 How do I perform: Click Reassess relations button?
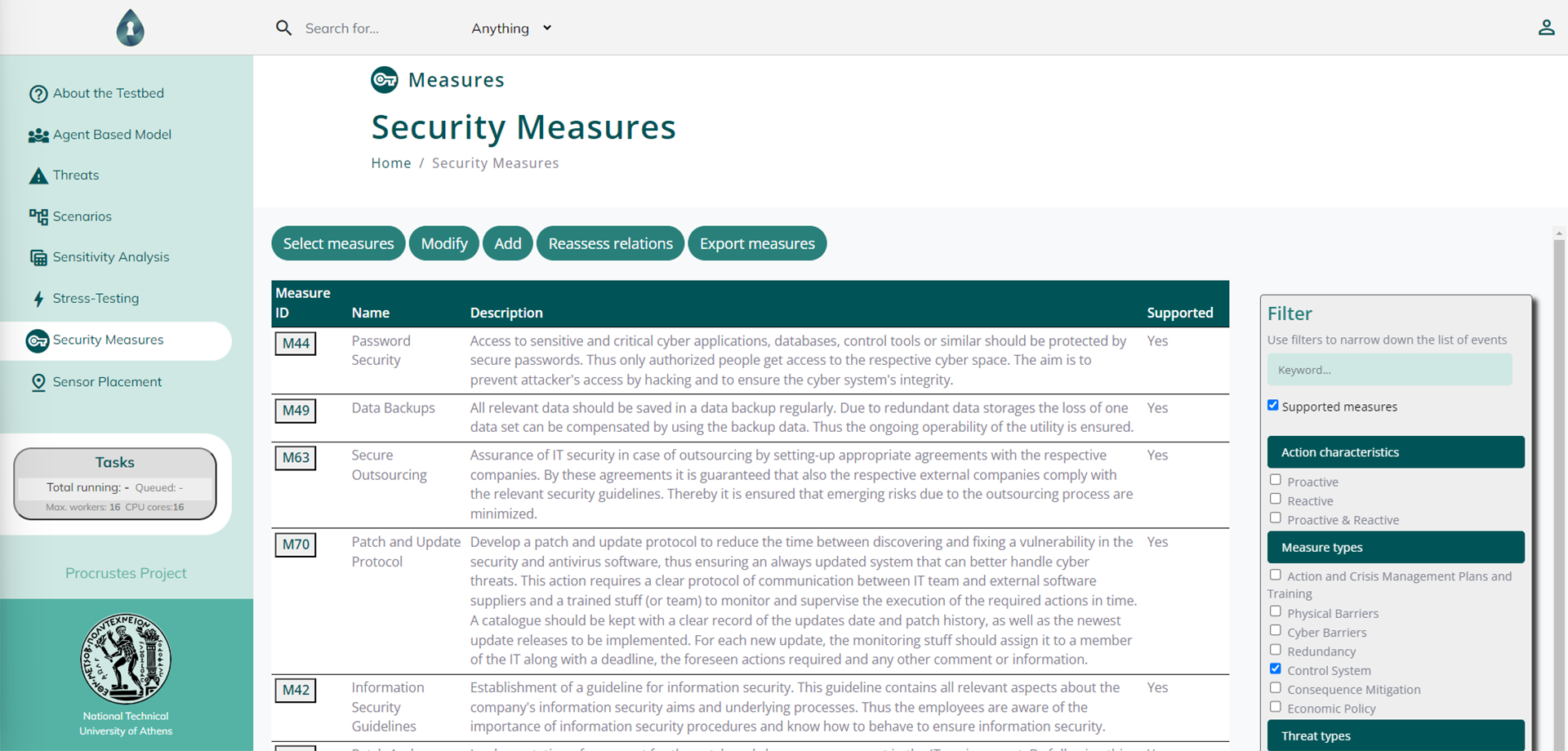tap(611, 243)
